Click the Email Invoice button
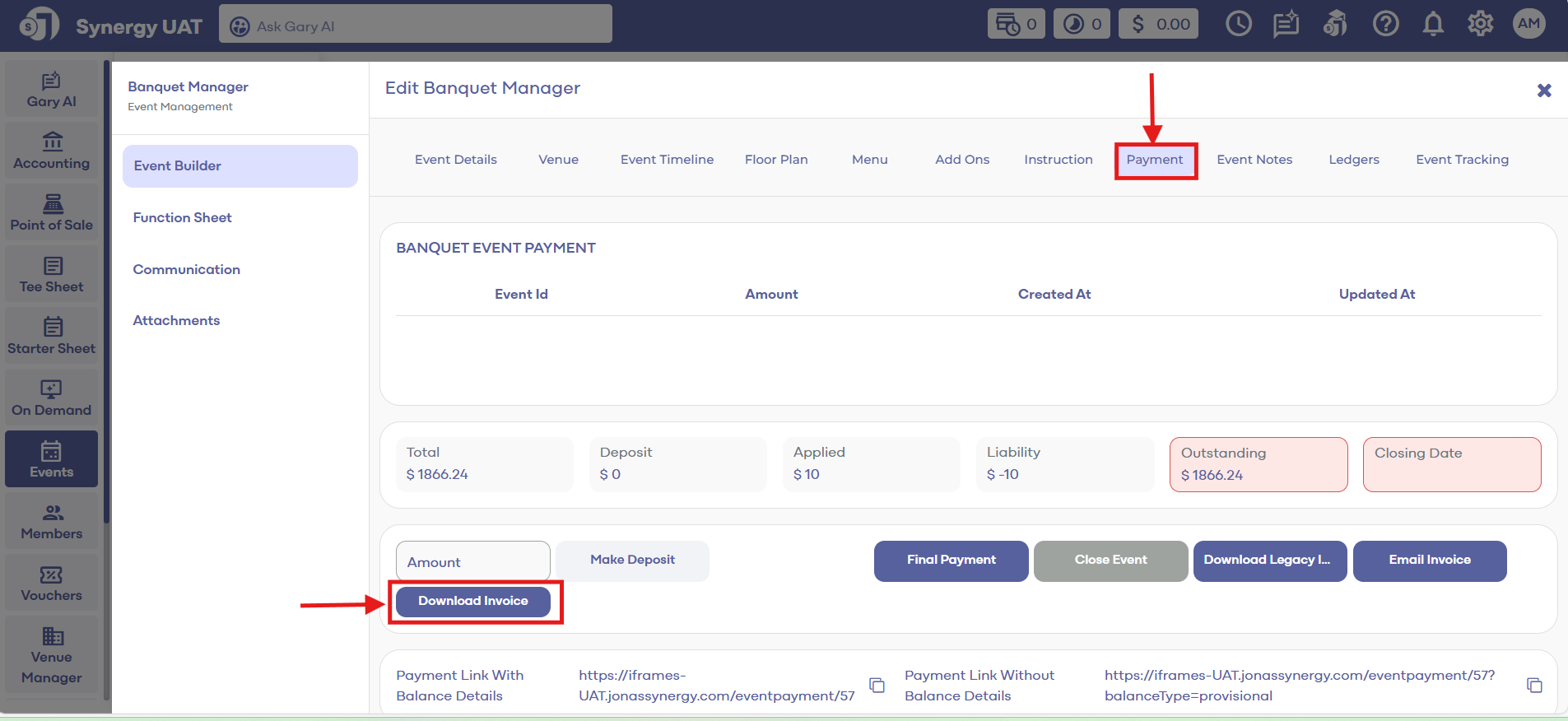 [x=1429, y=561]
